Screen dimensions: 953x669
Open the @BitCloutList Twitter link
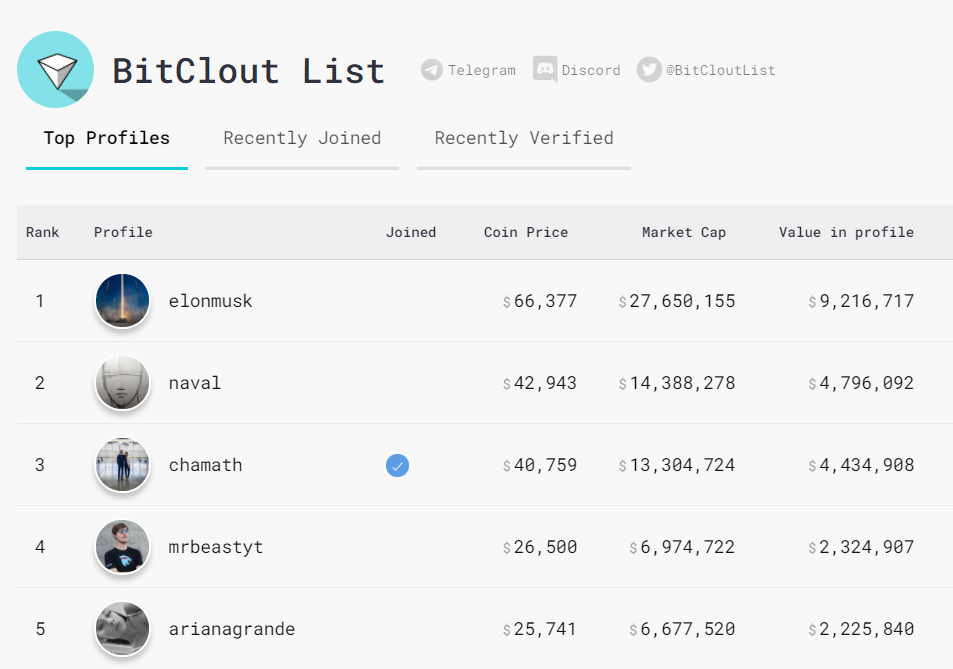pos(706,70)
